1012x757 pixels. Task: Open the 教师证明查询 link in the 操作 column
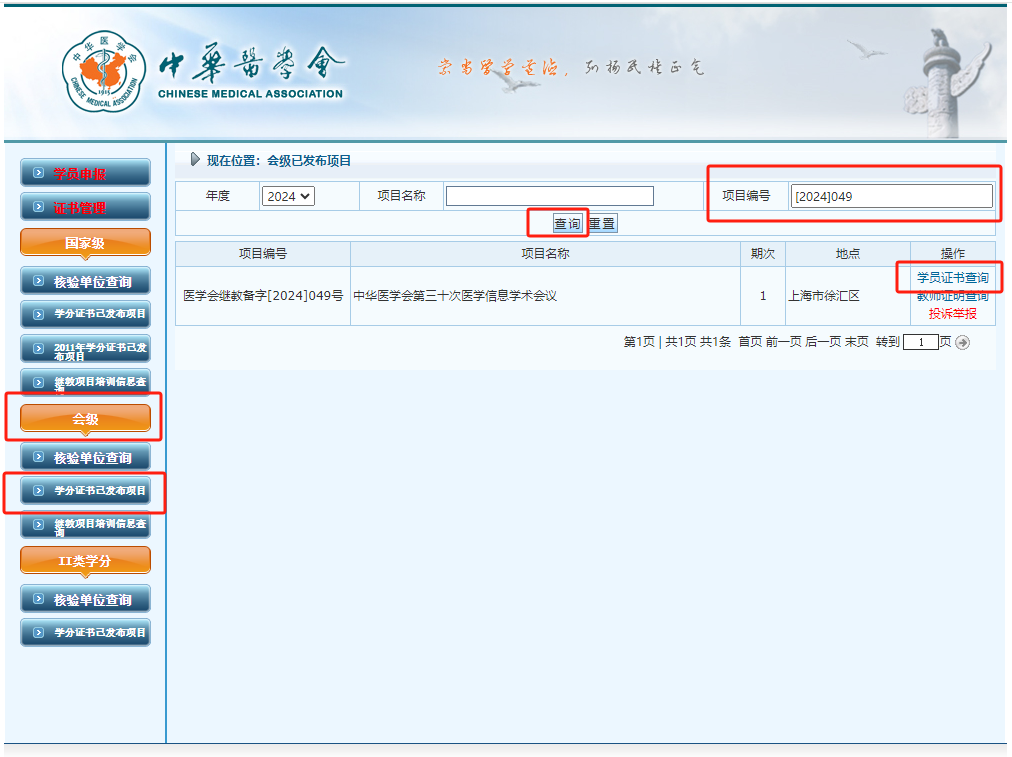953,296
